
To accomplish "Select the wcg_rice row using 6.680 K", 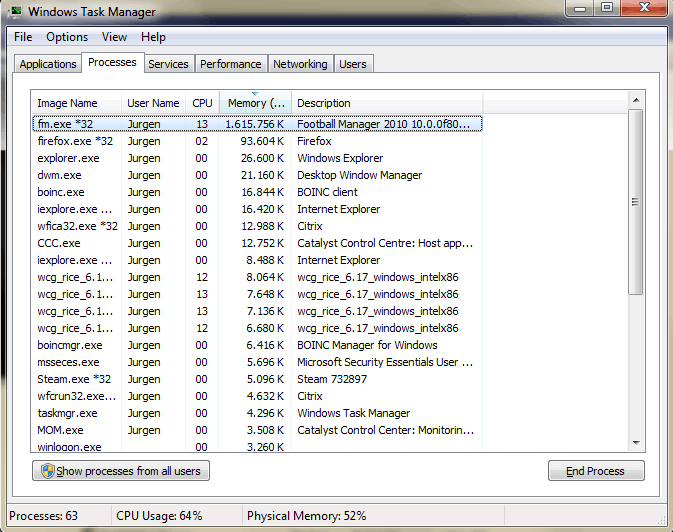I will coord(257,328).
